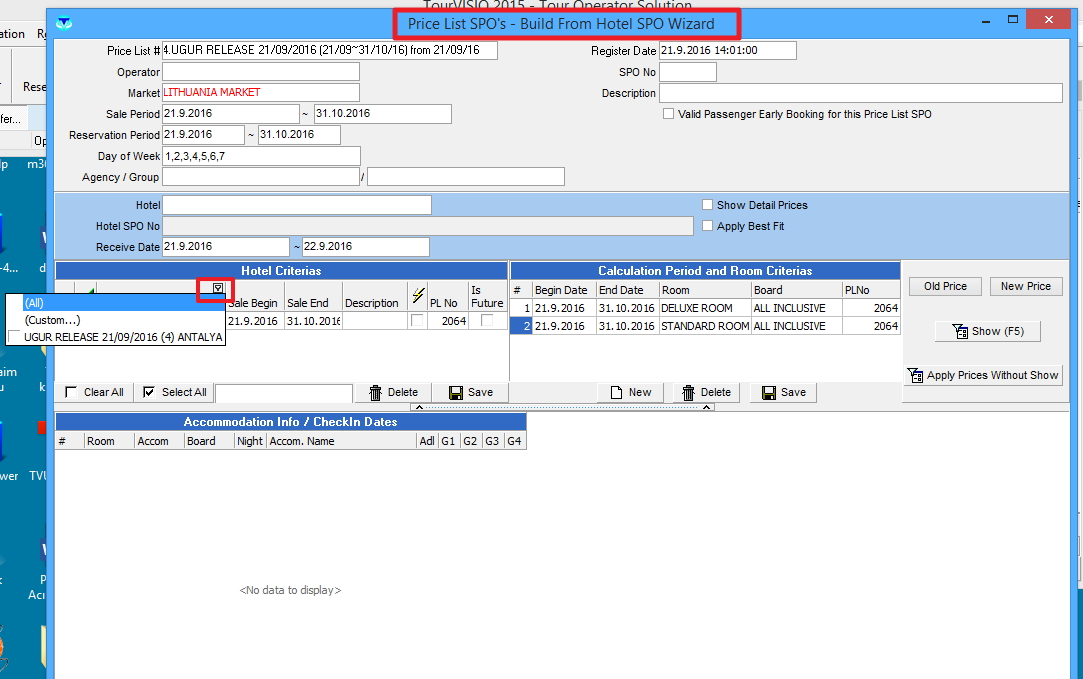
Task: Select (All) in the filter list
Action: tap(35, 302)
